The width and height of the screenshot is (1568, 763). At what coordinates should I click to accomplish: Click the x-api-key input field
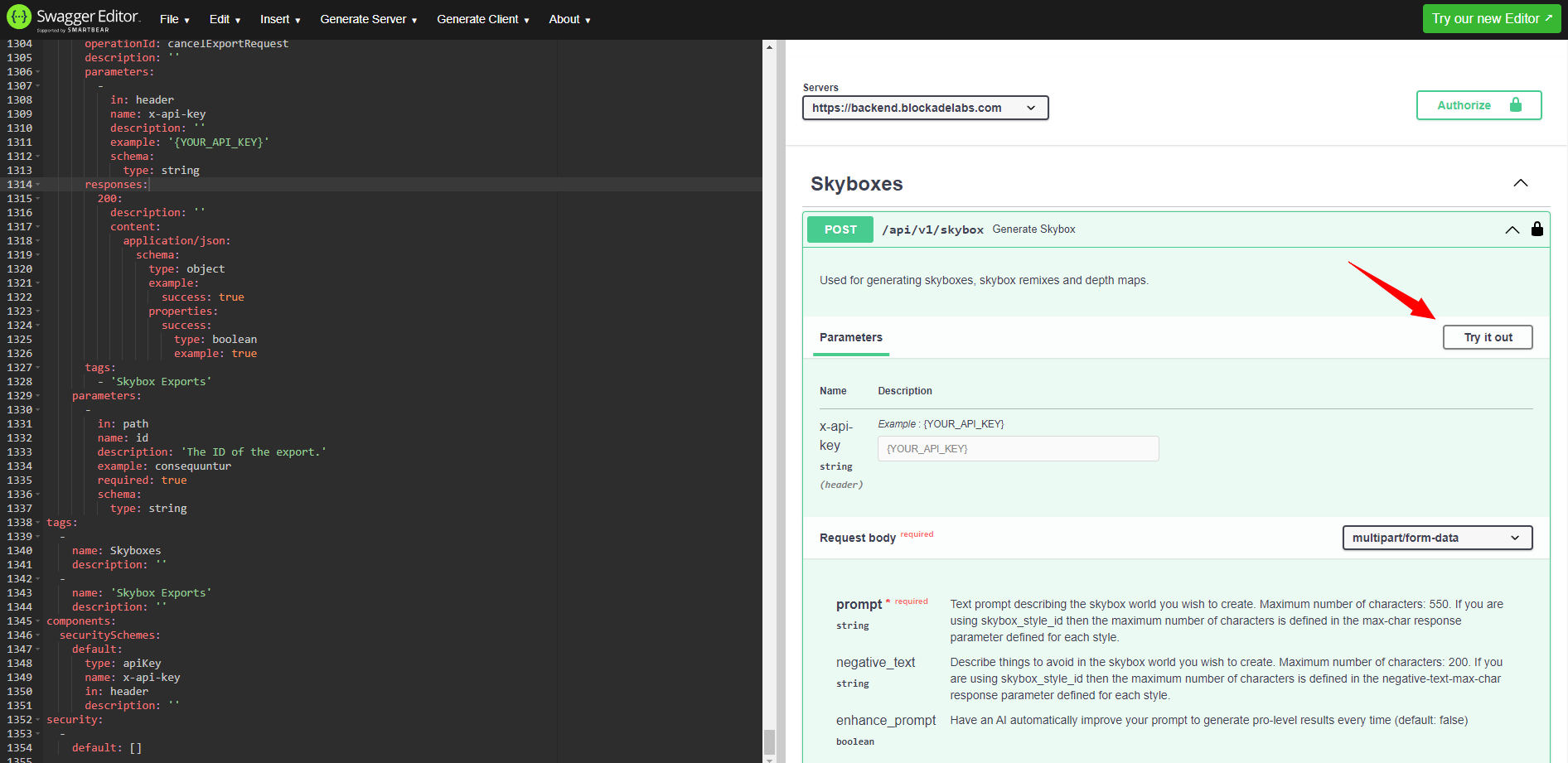click(x=1018, y=449)
